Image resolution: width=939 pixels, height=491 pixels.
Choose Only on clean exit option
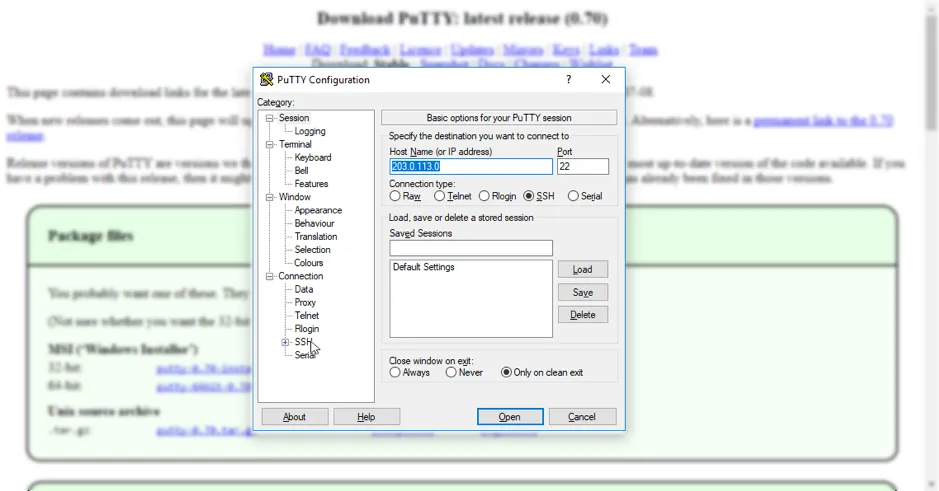(506, 372)
